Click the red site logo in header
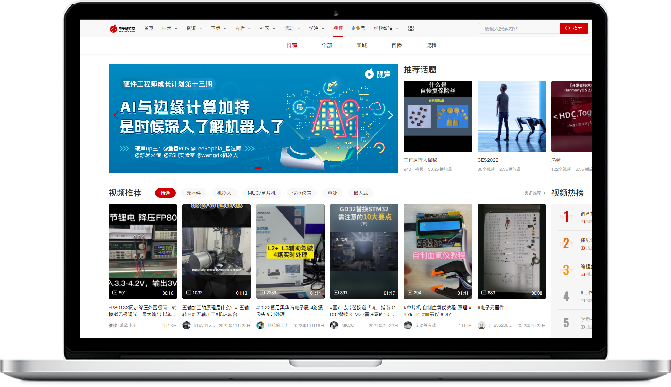671x387 pixels. point(122,29)
